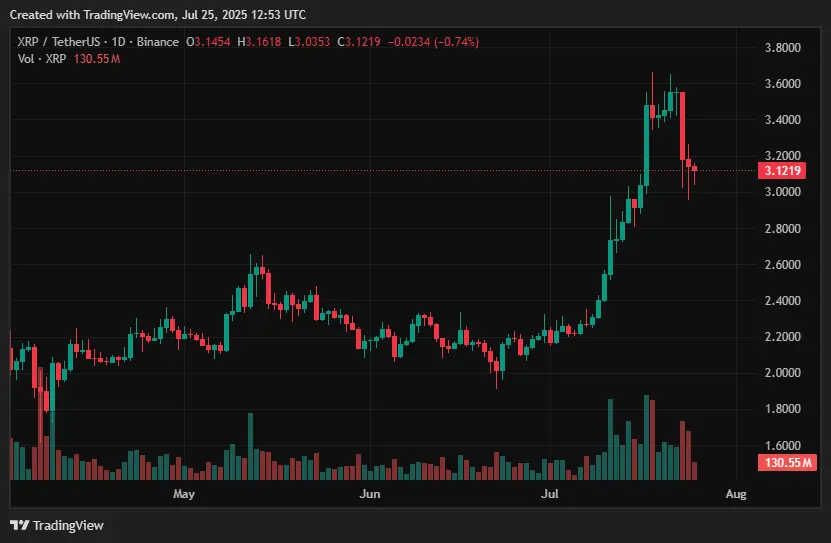Click the 3.4000 price axis label

coord(782,120)
